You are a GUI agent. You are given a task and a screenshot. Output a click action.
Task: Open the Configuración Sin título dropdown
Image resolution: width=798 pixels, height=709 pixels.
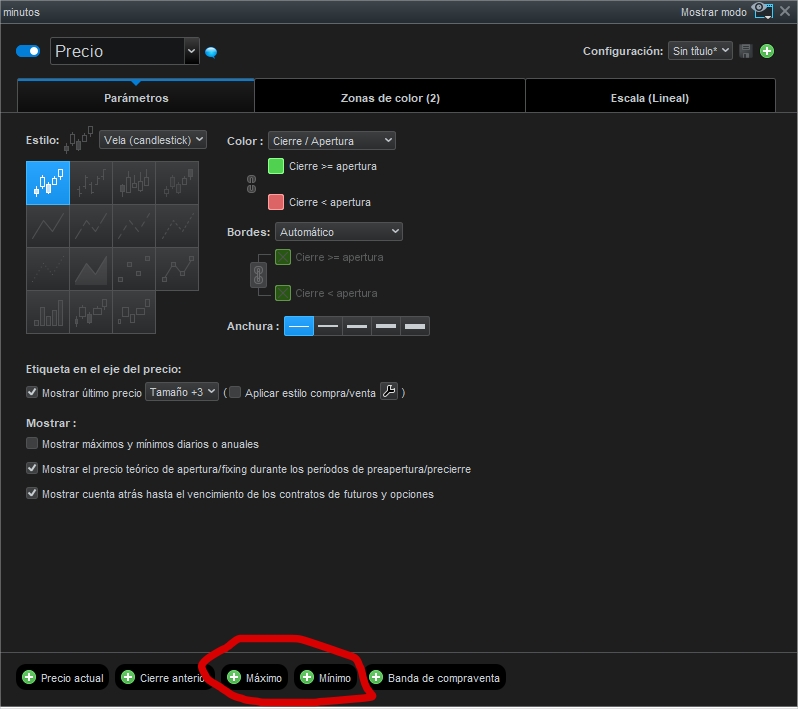700,51
